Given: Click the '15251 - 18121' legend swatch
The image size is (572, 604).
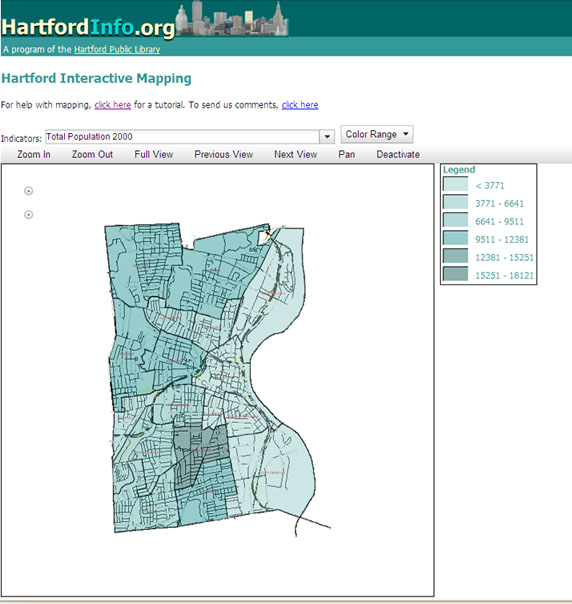Looking at the screenshot, I should tap(455, 274).
